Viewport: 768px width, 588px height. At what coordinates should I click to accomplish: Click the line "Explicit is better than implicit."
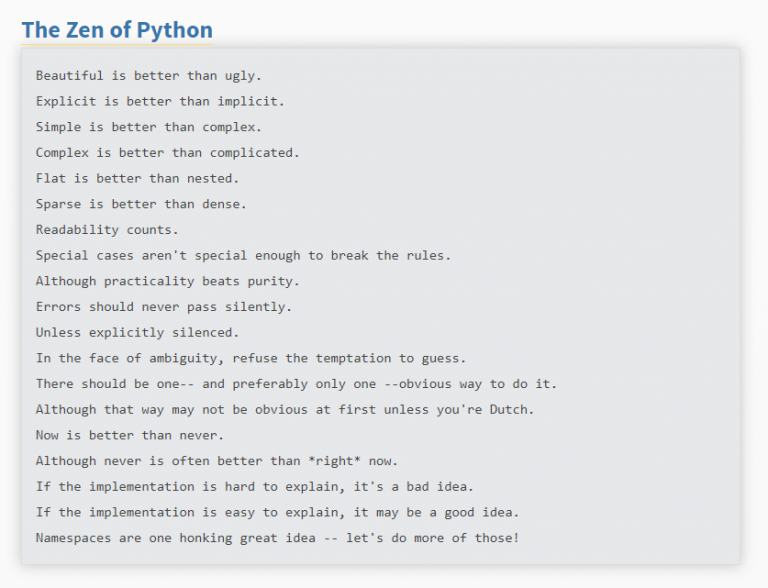160,101
